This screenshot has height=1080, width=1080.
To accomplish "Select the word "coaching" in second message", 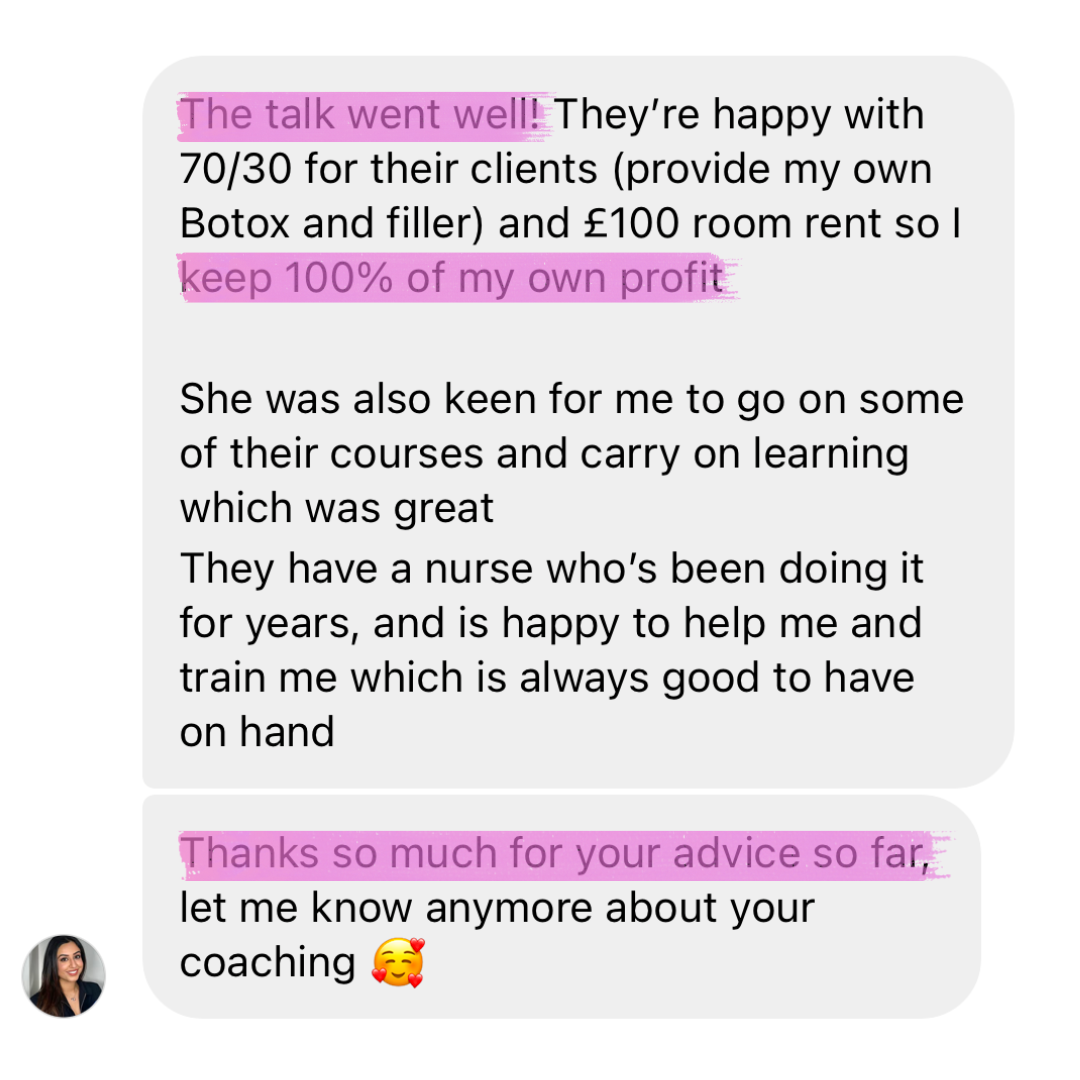I will pos(267,962).
